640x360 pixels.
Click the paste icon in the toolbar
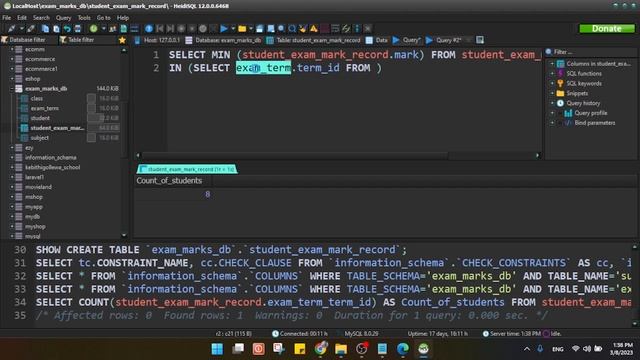56,29
